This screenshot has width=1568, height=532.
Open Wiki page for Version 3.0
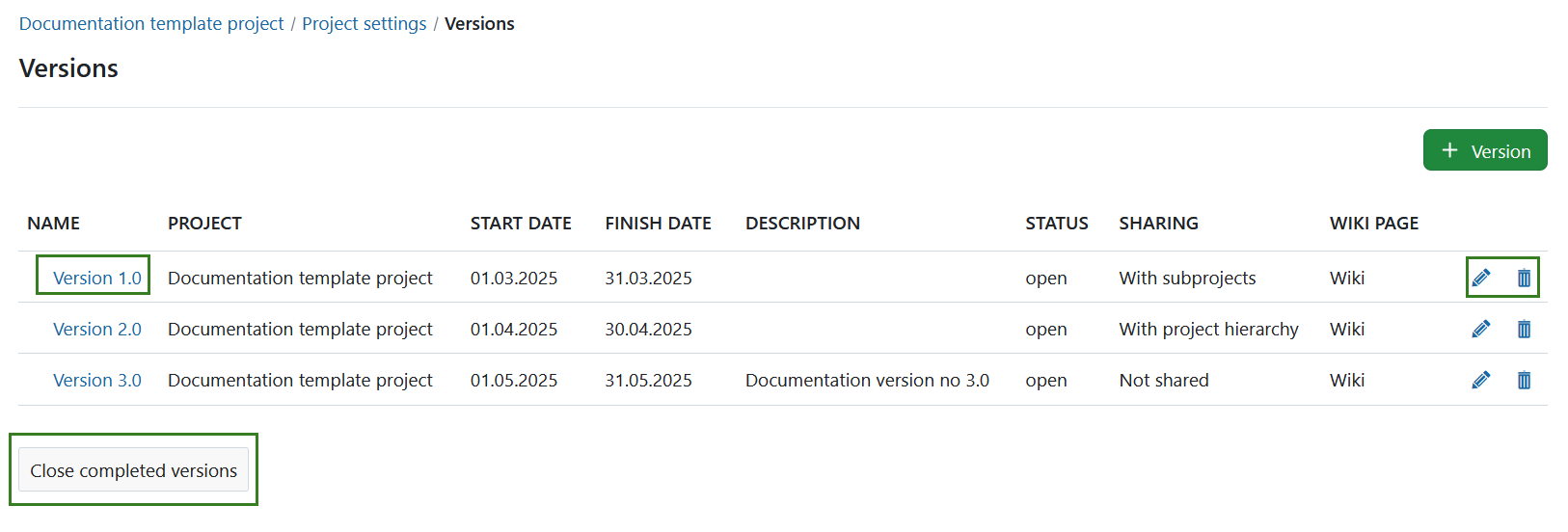tap(1346, 380)
